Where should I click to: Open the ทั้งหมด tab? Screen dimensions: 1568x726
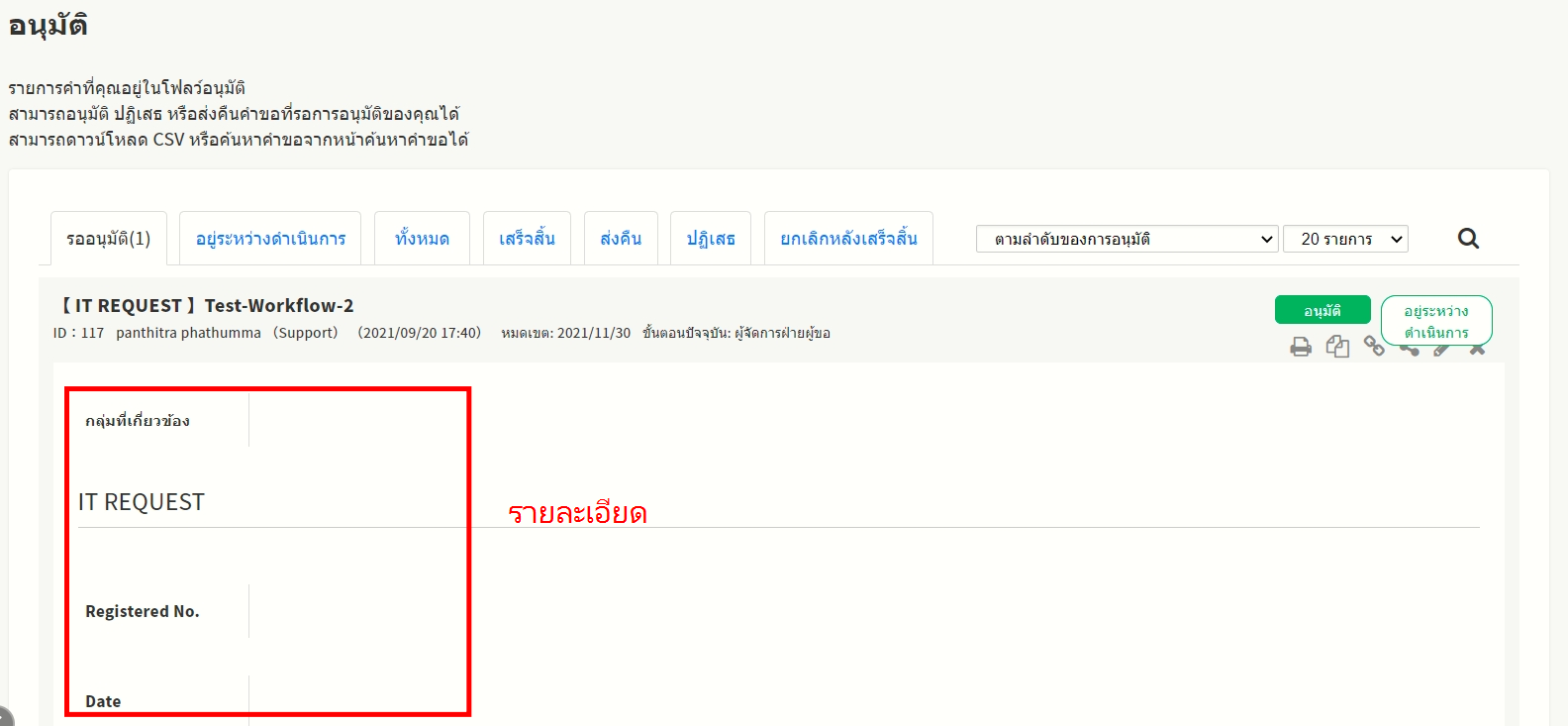[x=422, y=239]
